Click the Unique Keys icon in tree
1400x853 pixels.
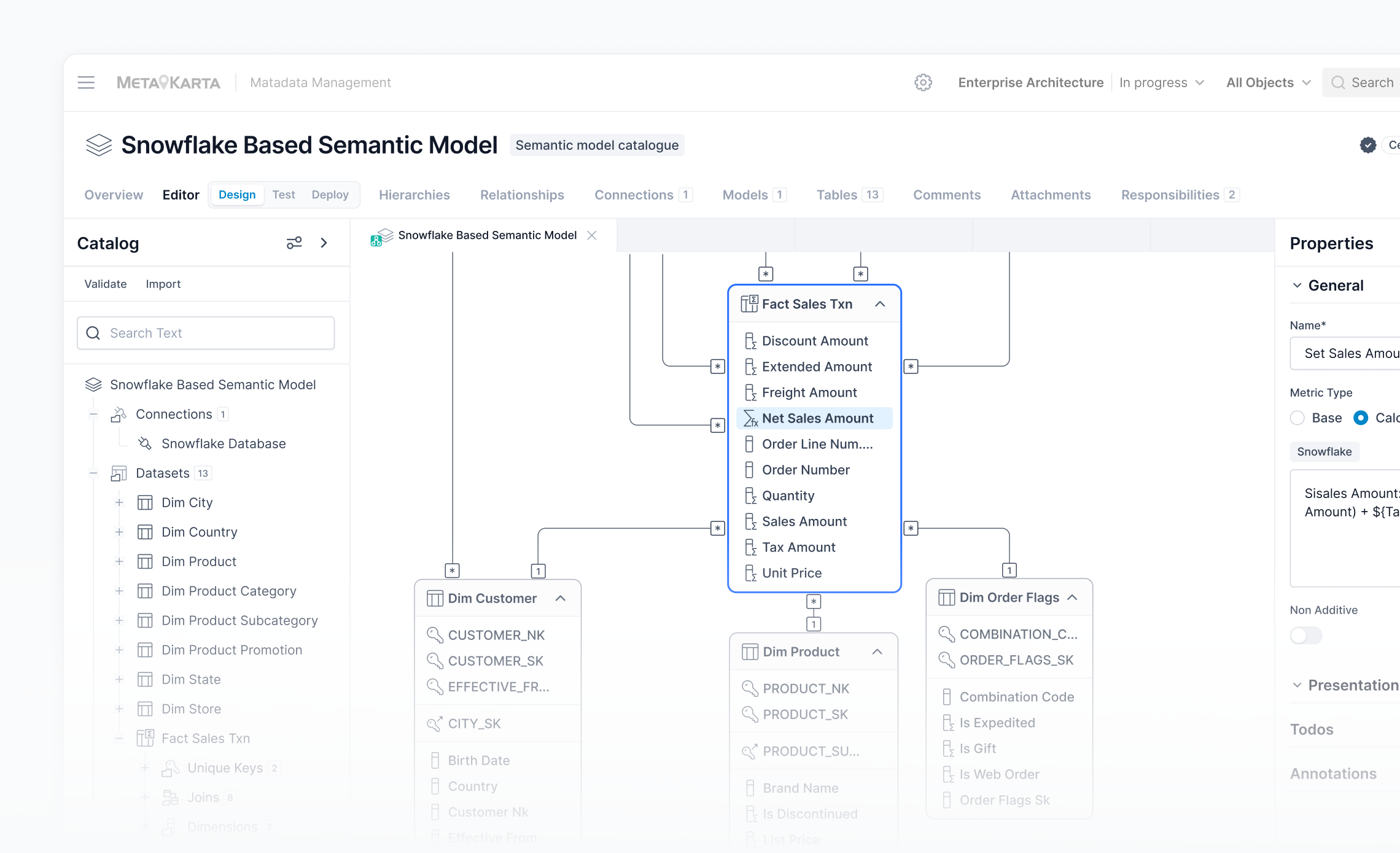pos(171,768)
